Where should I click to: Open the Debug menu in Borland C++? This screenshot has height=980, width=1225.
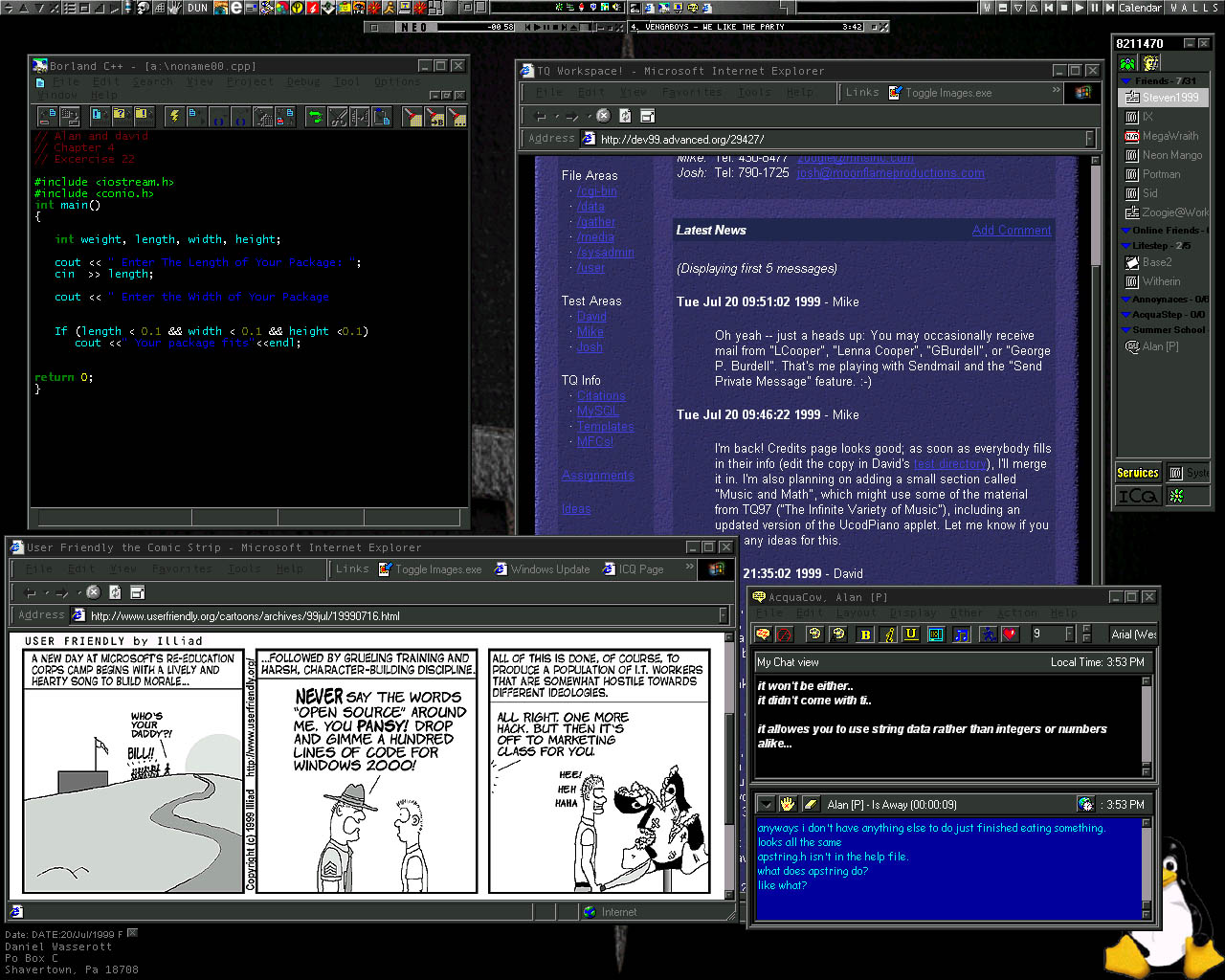[x=303, y=82]
